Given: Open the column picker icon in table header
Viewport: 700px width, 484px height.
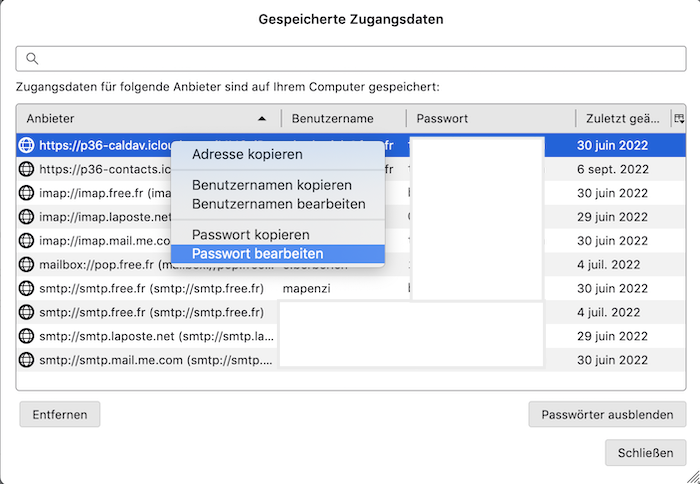Looking at the screenshot, I should tap(679, 118).
